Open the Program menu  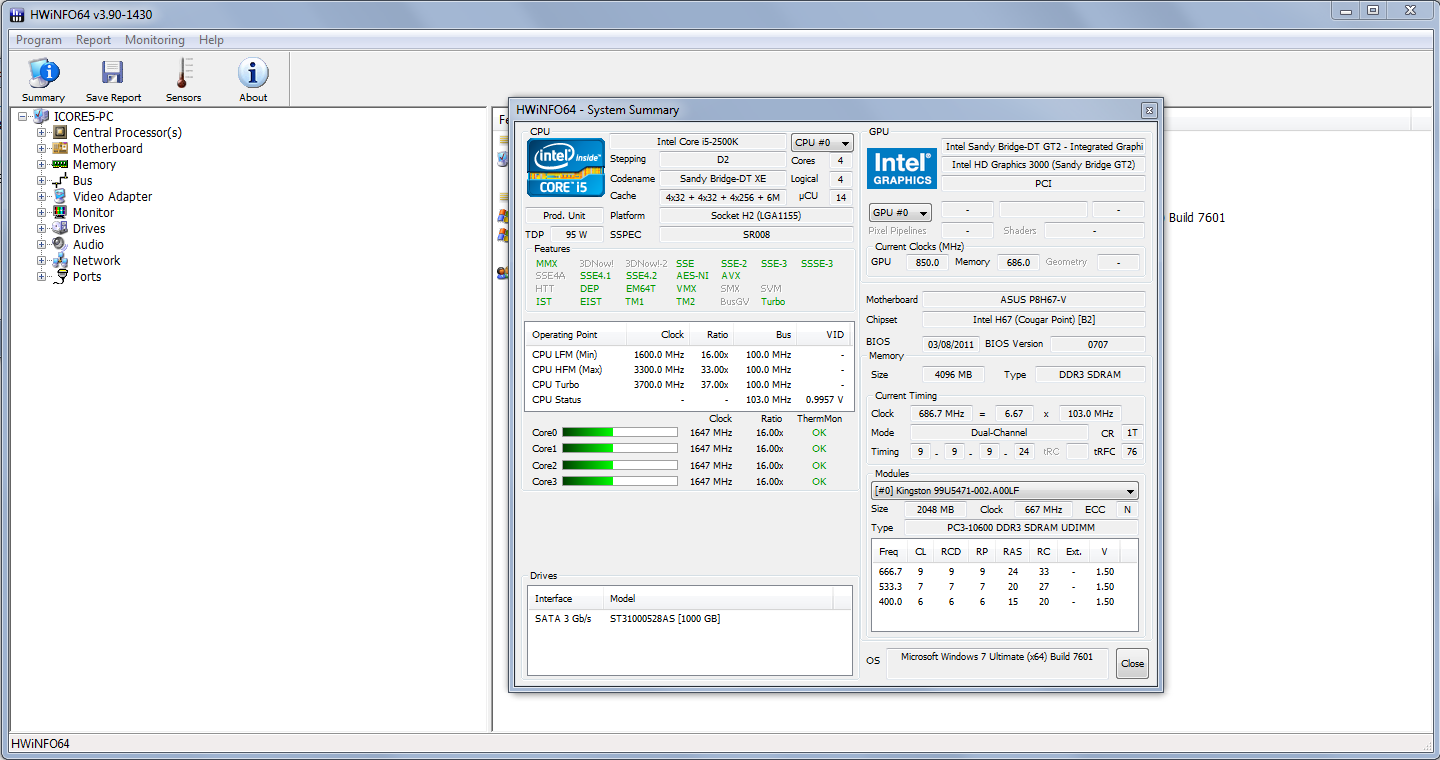[38, 40]
